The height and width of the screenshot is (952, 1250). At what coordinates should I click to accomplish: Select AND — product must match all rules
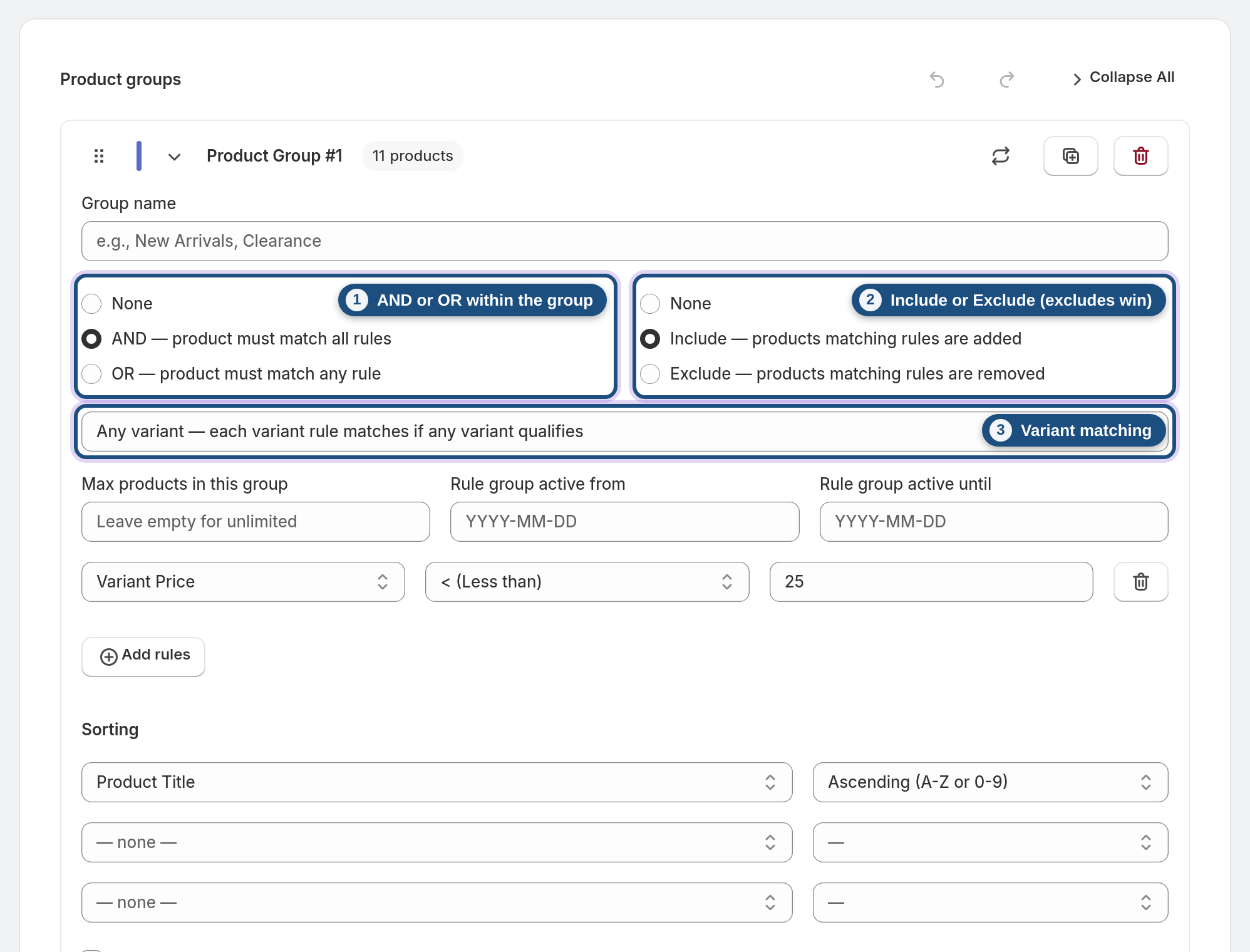pyautogui.click(x=91, y=339)
